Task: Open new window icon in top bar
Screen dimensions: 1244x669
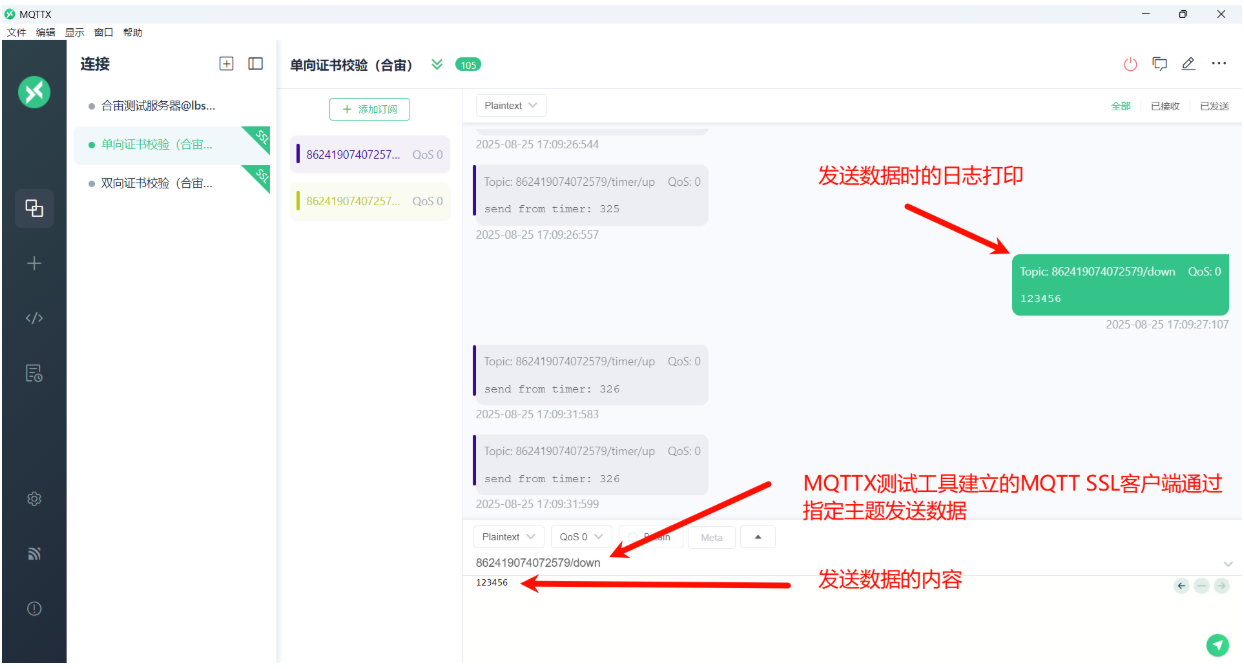Action: 1159,64
